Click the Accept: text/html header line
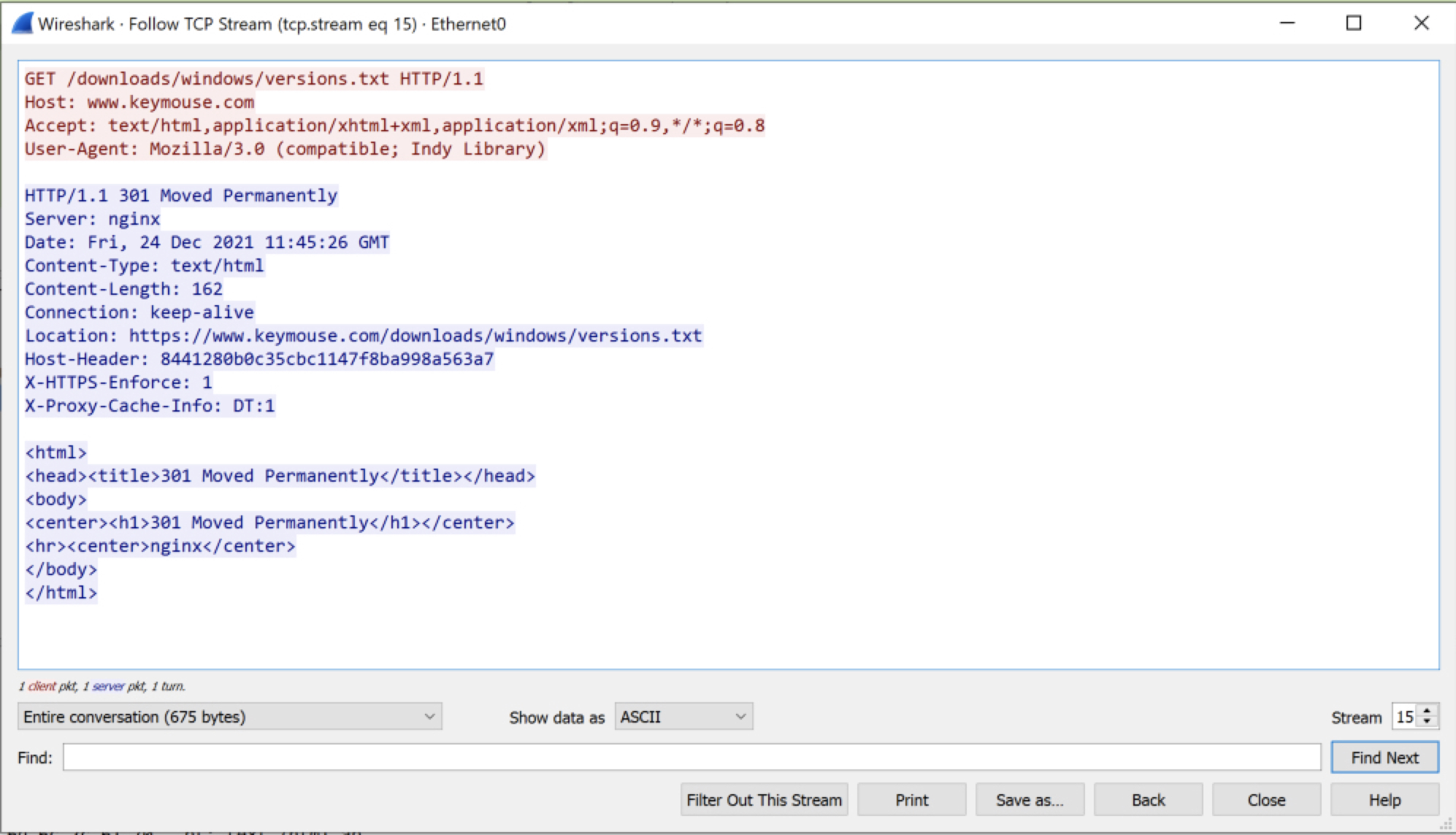This screenshot has width=1456, height=835. [394, 126]
